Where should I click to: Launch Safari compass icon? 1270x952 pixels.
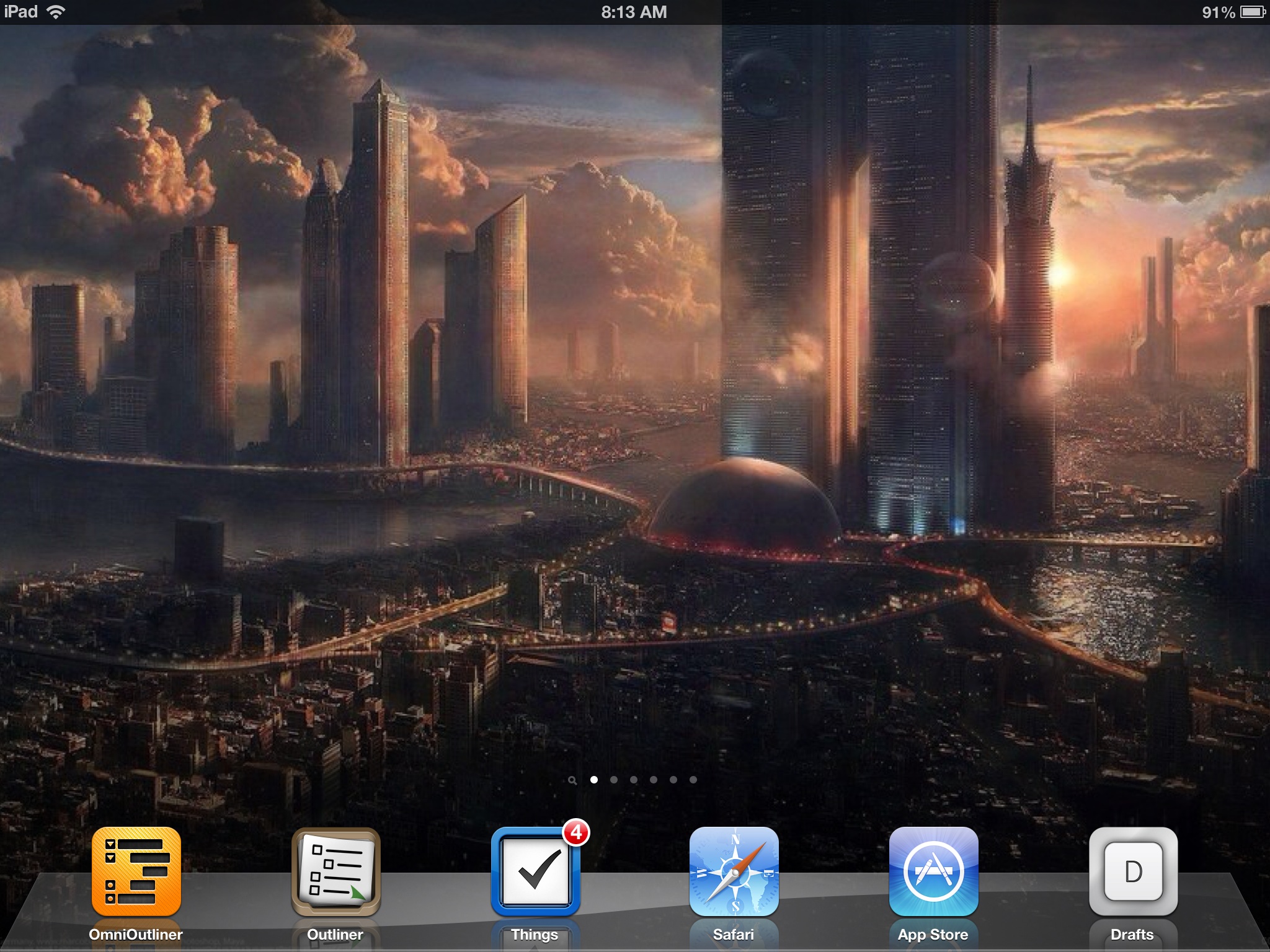click(734, 871)
